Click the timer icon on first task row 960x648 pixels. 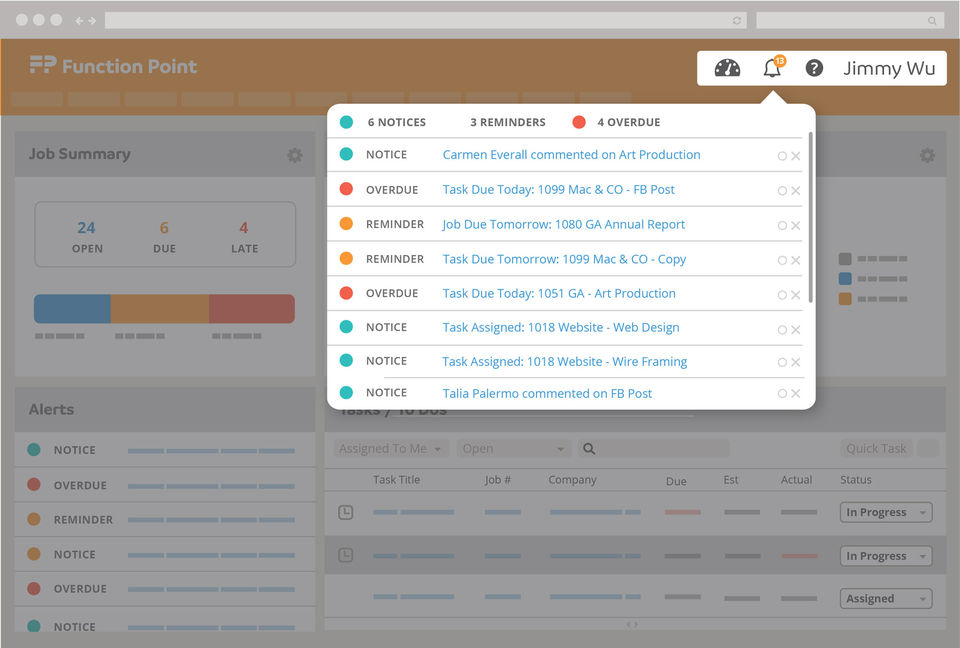[346, 512]
